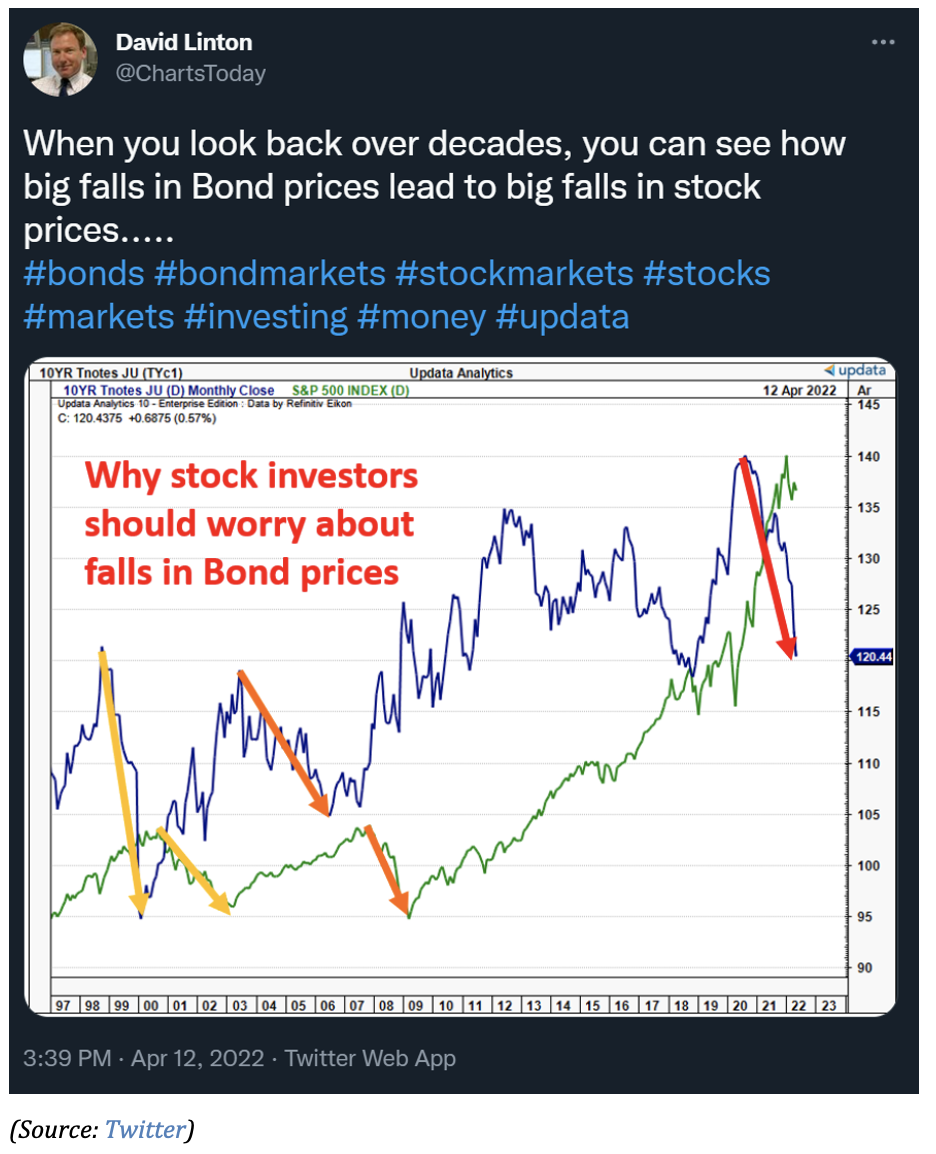Open the @ChartsToday handle
The width and height of the screenshot is (936, 1154).
coord(191,74)
